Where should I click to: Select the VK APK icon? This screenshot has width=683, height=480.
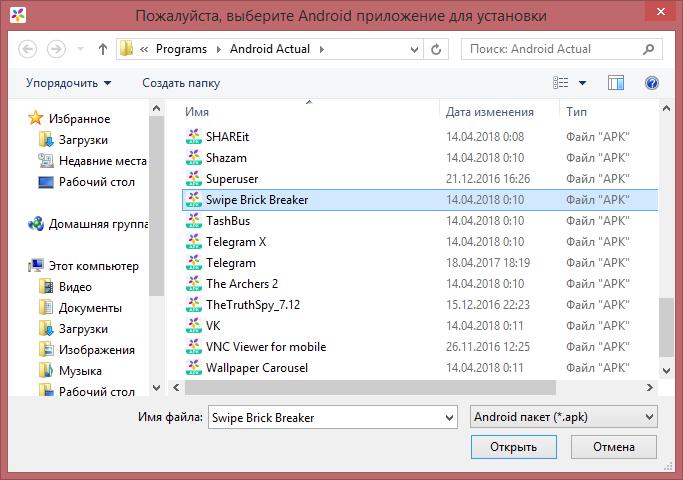[x=194, y=325]
